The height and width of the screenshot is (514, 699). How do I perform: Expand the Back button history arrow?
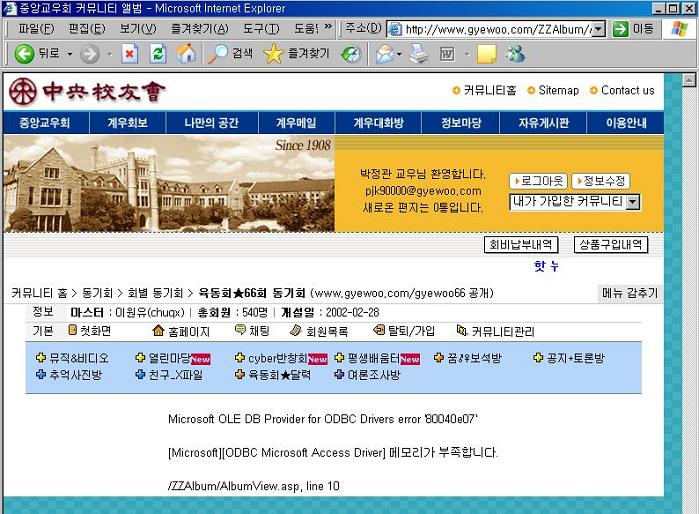coord(68,54)
